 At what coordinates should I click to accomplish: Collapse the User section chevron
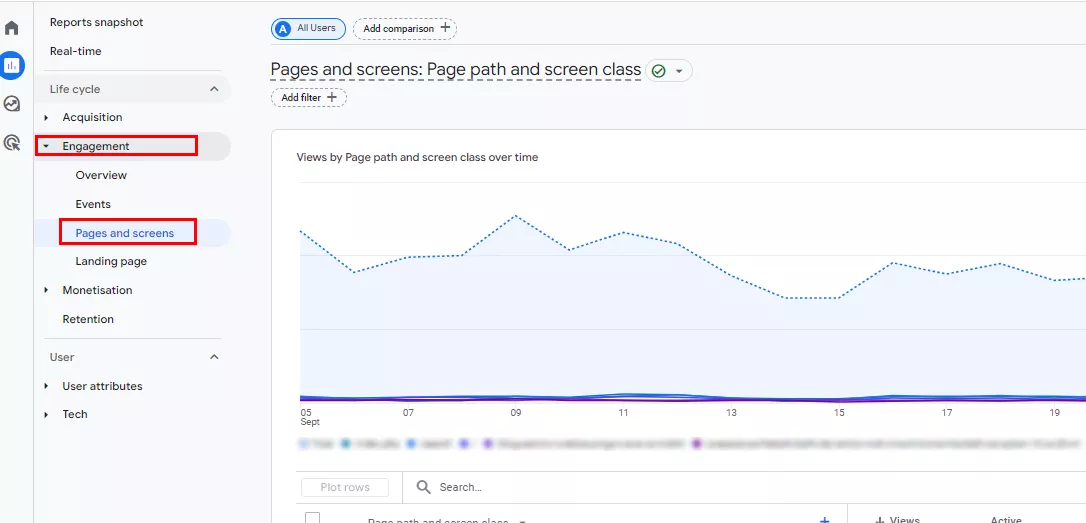[x=214, y=357]
